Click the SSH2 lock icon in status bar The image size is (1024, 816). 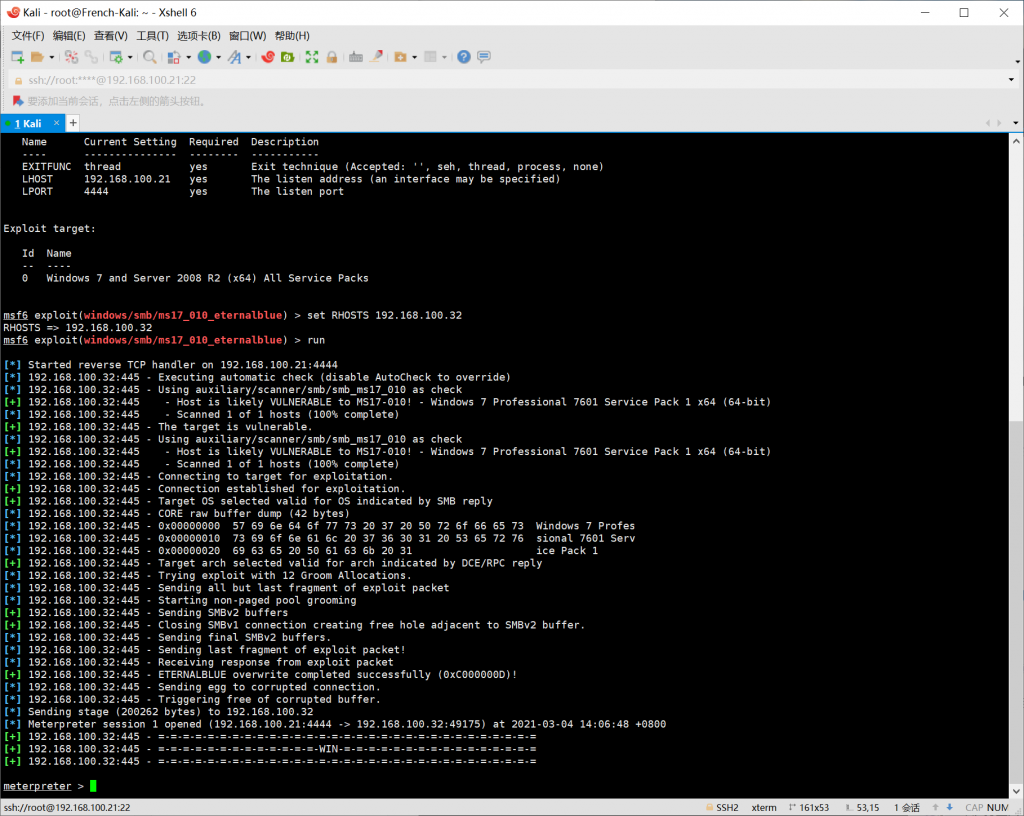[x=710, y=808]
